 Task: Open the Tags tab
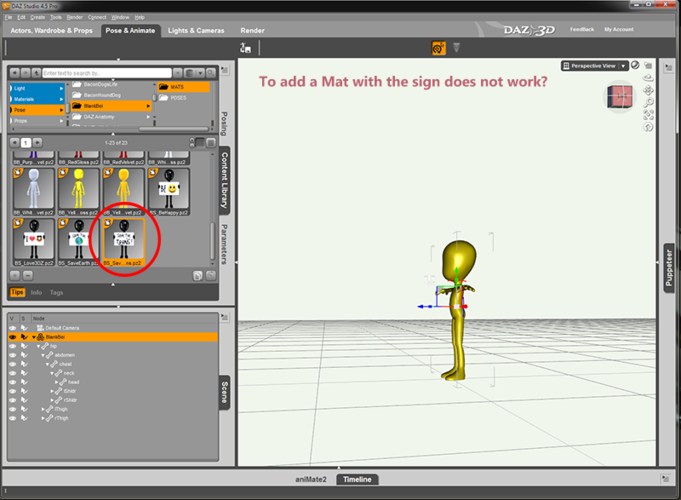[56, 292]
